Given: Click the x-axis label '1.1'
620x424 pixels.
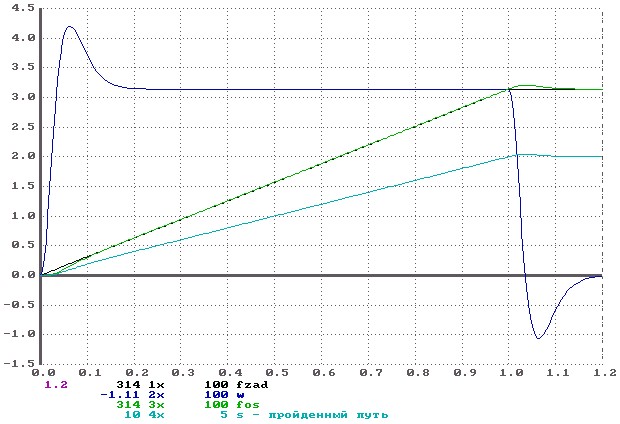Looking at the screenshot, I should (x=558, y=373).
